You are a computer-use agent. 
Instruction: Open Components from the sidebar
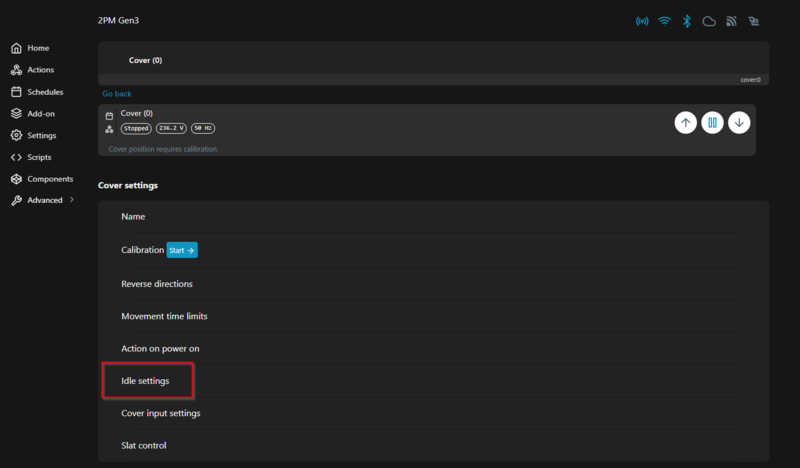(x=49, y=179)
